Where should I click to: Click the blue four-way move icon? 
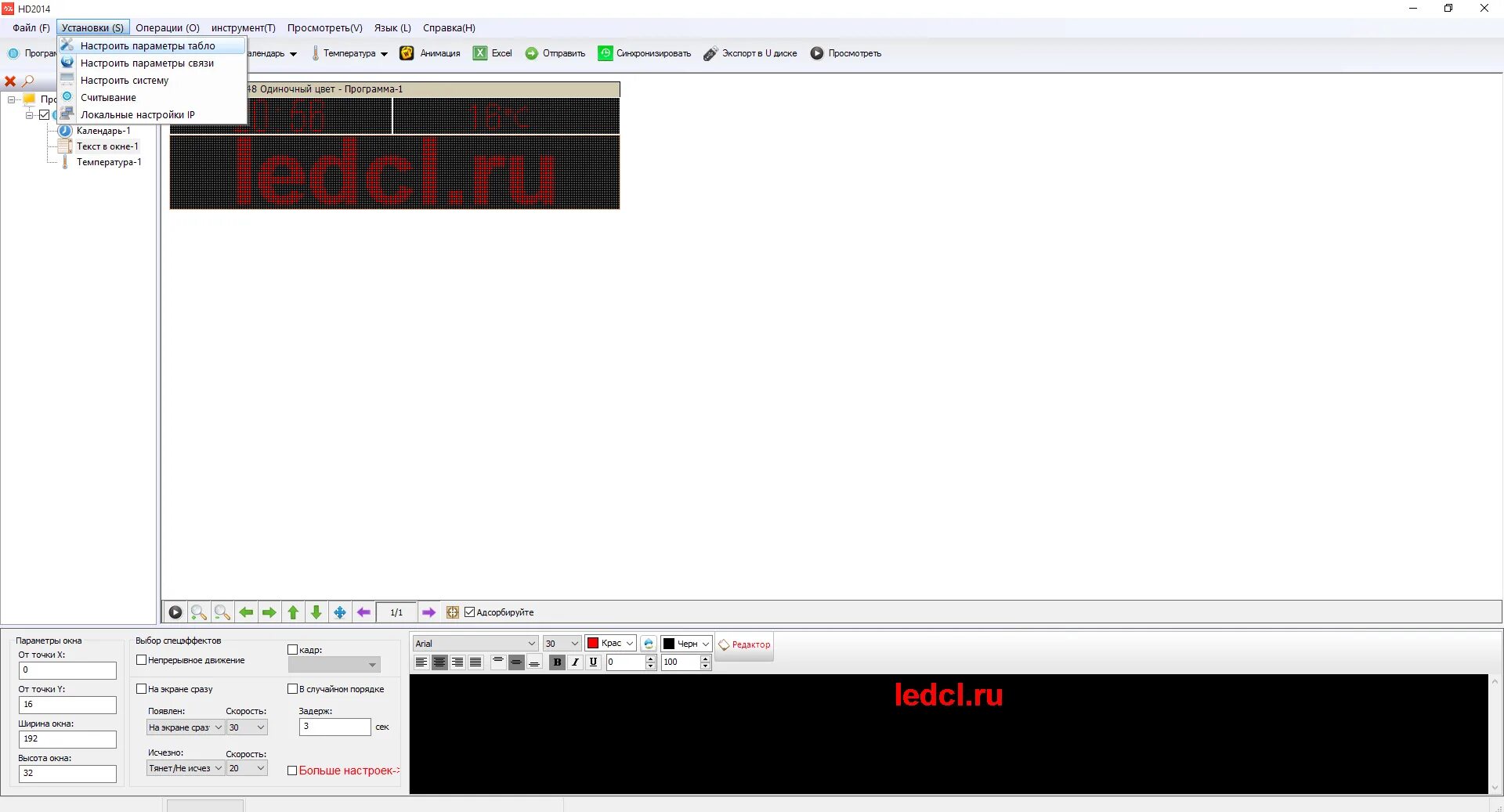click(x=340, y=612)
